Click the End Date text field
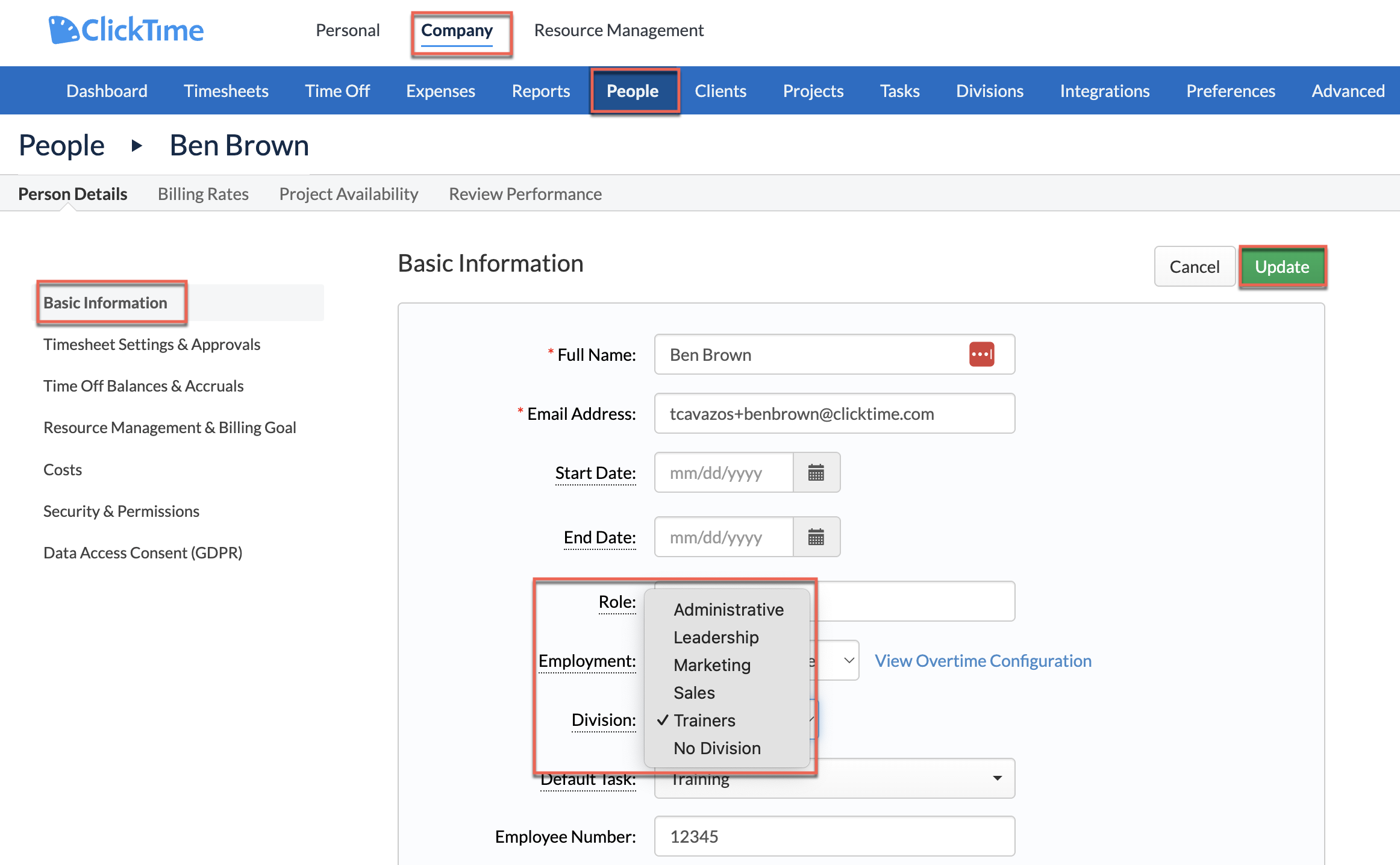The height and width of the screenshot is (865, 1400). pyautogui.click(x=724, y=537)
